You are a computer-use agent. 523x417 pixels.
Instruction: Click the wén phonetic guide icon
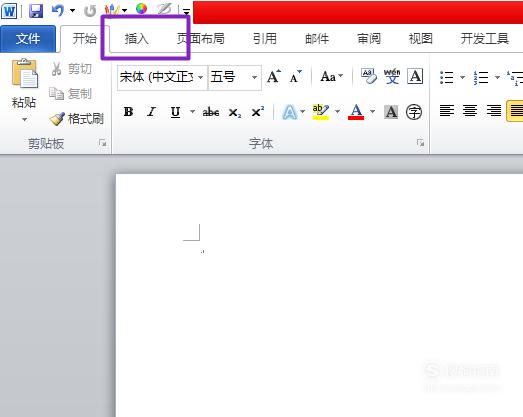point(392,76)
